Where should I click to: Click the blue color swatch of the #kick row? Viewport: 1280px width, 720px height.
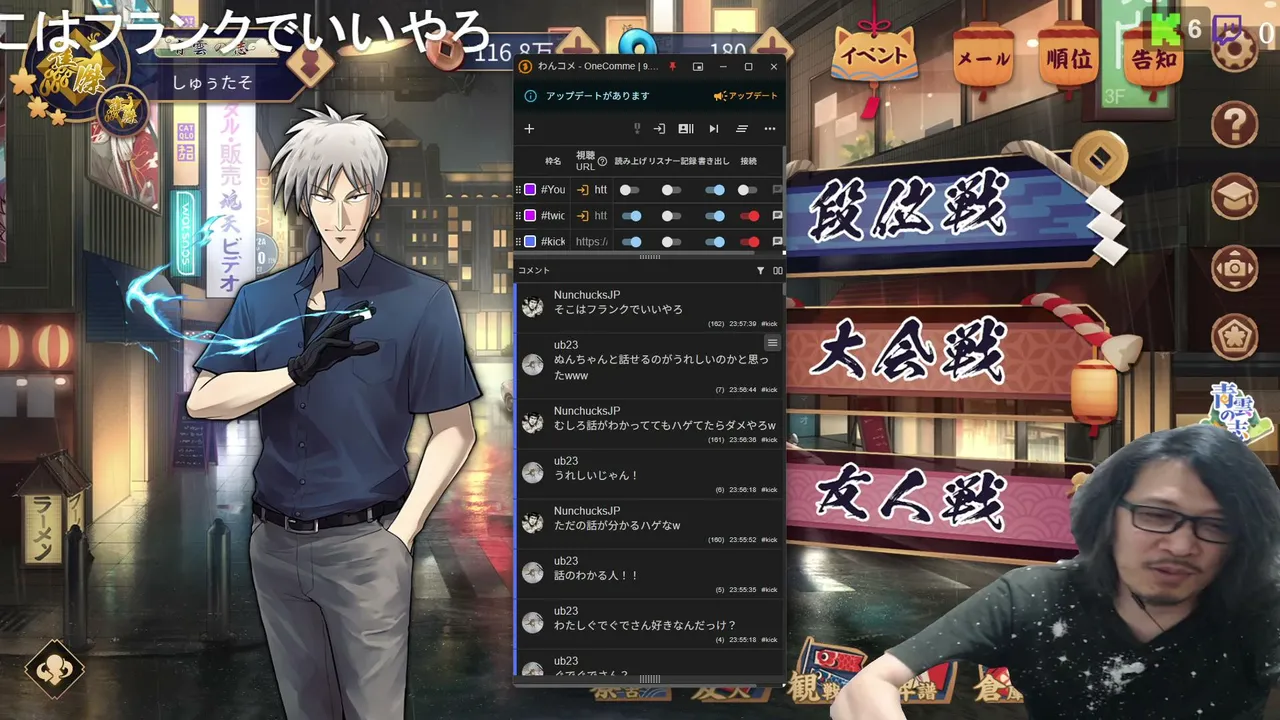pyautogui.click(x=530, y=241)
